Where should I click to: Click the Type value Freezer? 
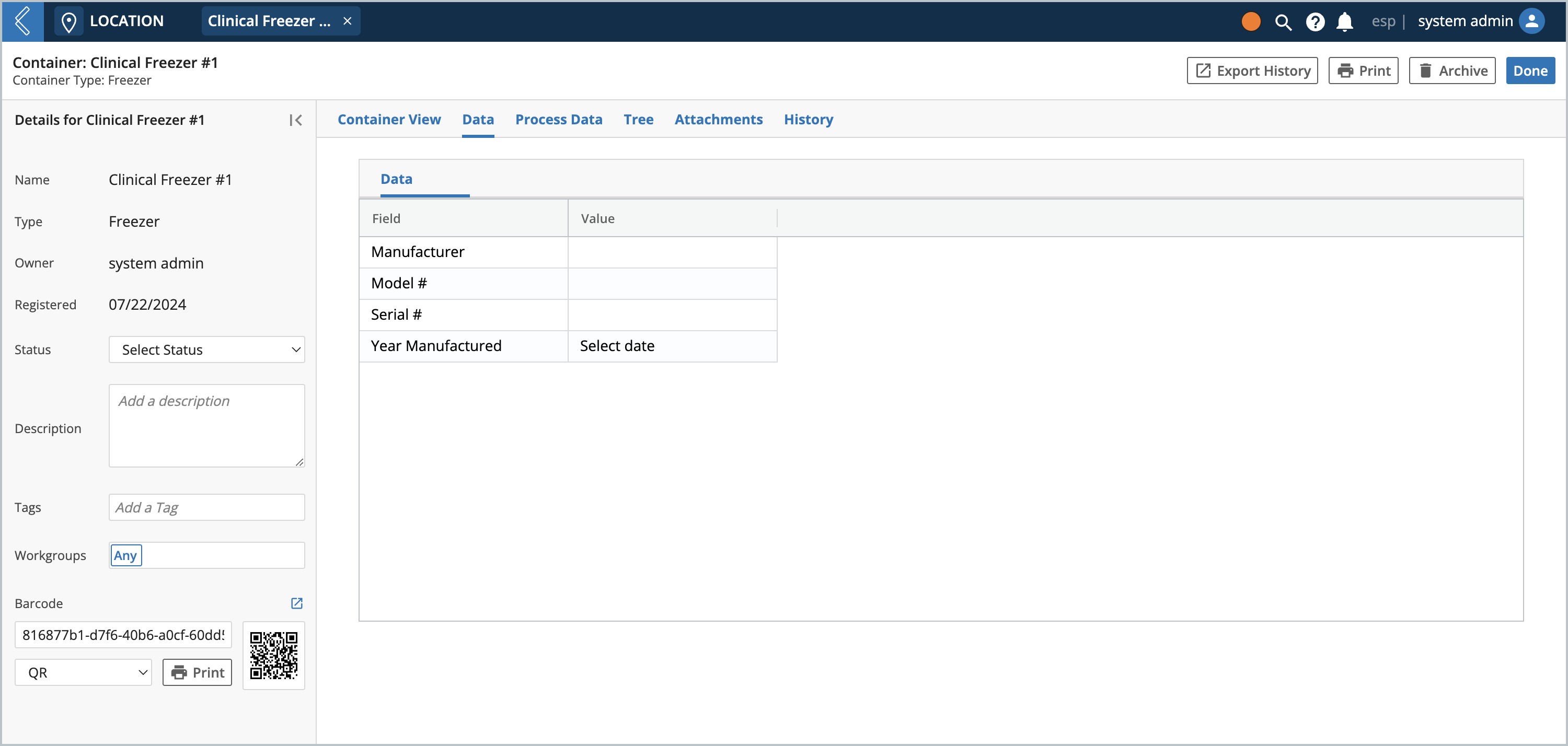point(134,222)
